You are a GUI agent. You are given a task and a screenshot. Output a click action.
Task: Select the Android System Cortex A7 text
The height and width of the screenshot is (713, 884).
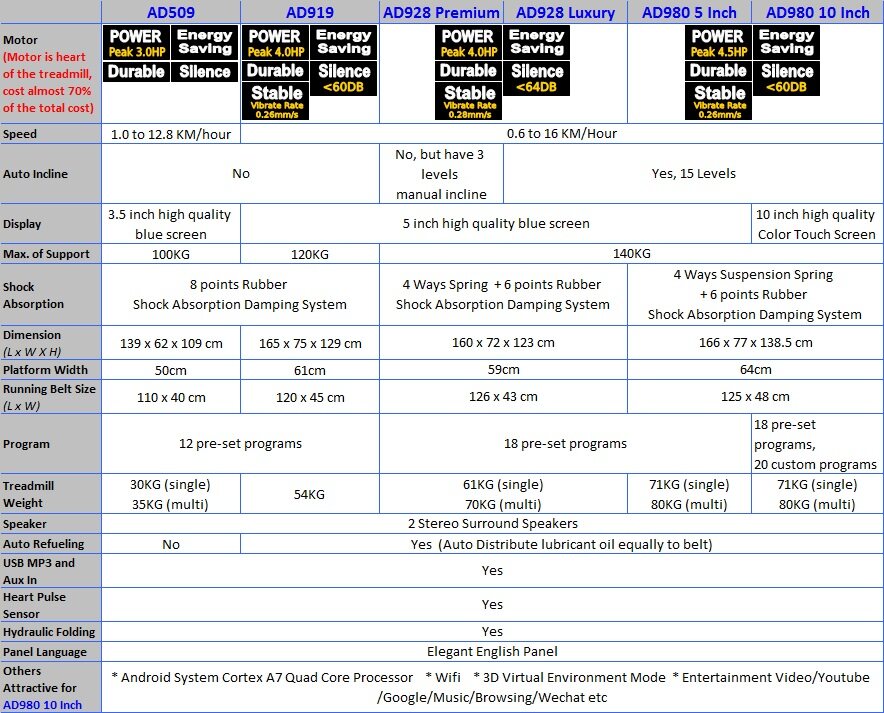[262, 677]
